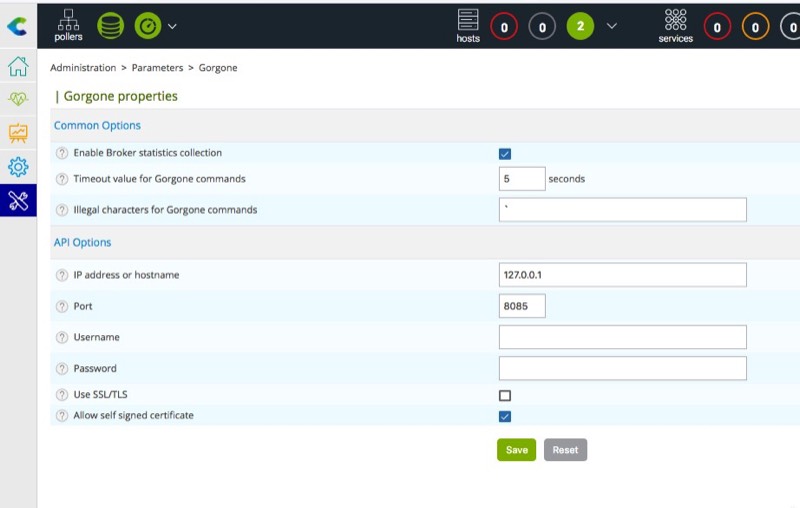Open the Monitoring heartbeat sidebar icon
This screenshot has width=800, height=508.
(x=18, y=100)
